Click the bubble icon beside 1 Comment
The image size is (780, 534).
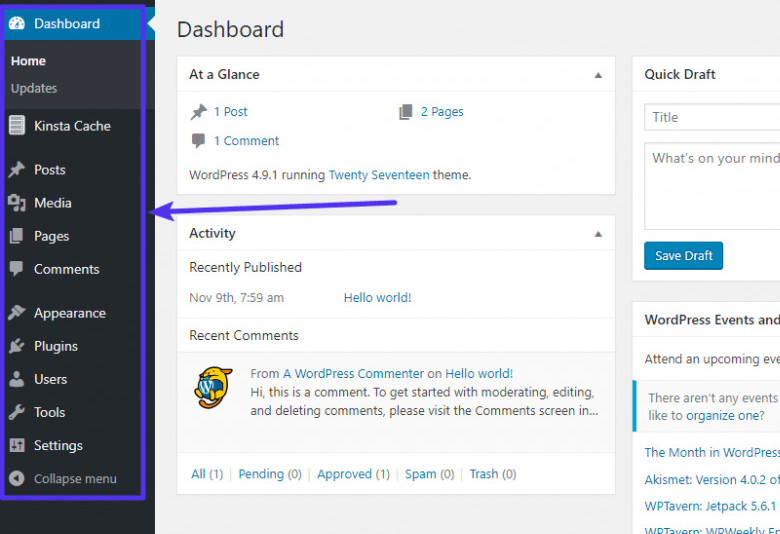click(198, 141)
